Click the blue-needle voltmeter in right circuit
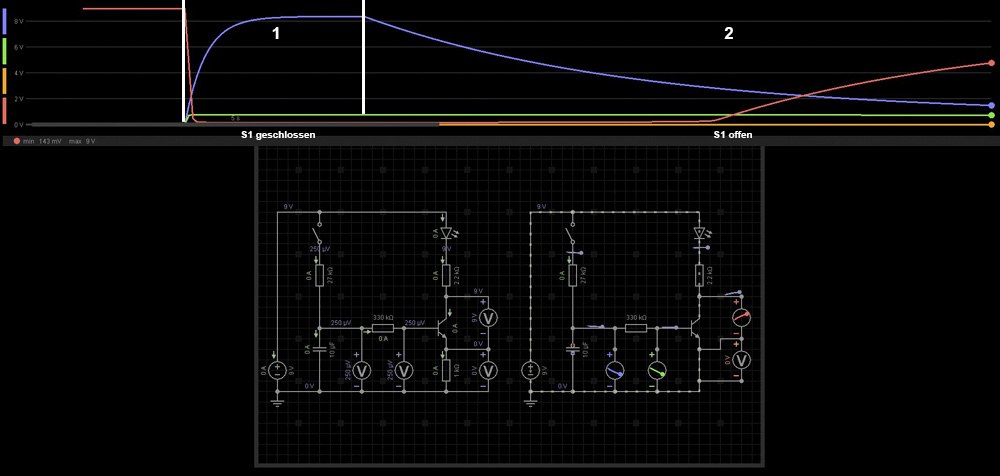This screenshot has width=1000, height=476. point(614,370)
